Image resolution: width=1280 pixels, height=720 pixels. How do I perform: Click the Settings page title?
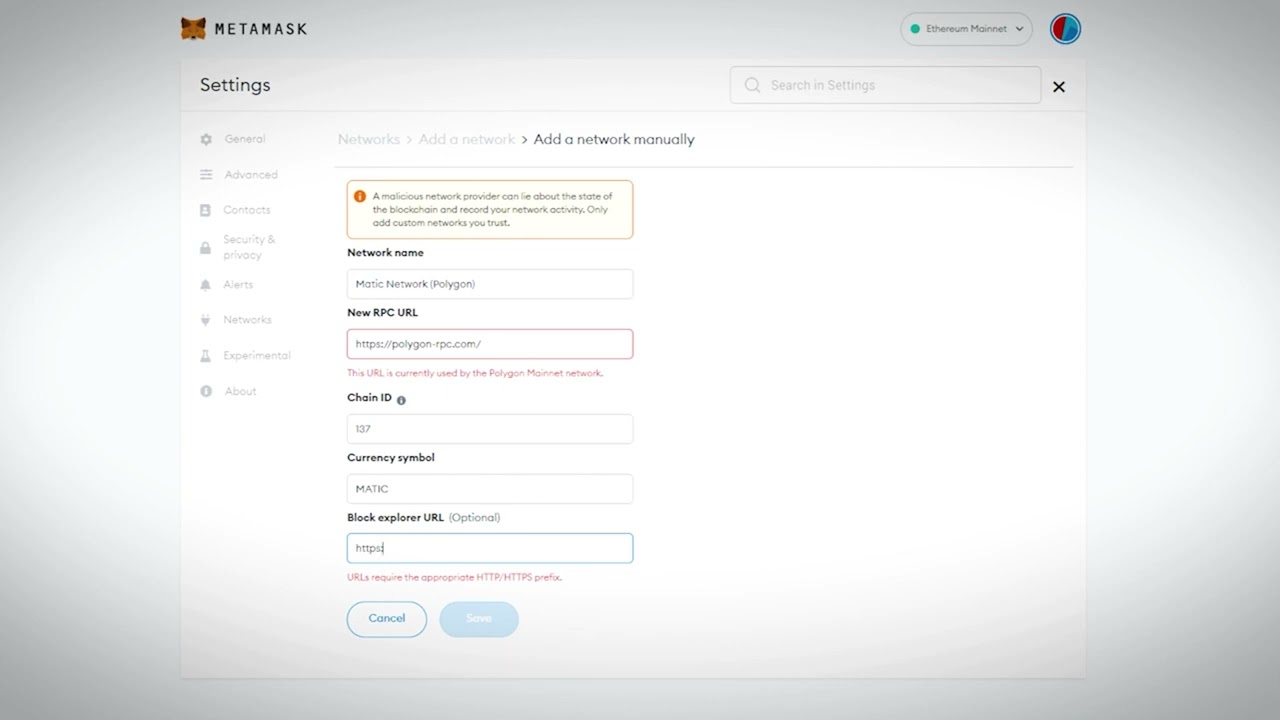pyautogui.click(x=235, y=85)
